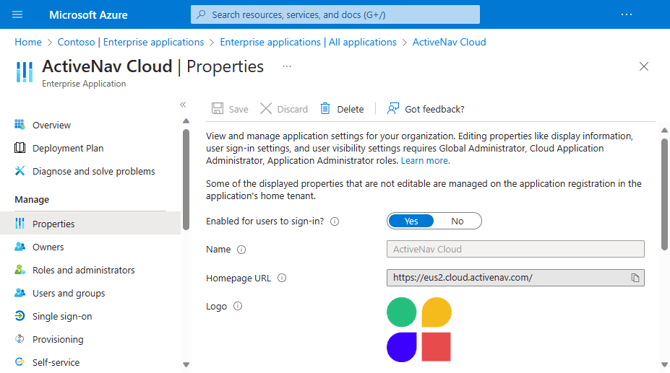Click the Microsoft Azure title
670x373 pixels.
pos(88,15)
